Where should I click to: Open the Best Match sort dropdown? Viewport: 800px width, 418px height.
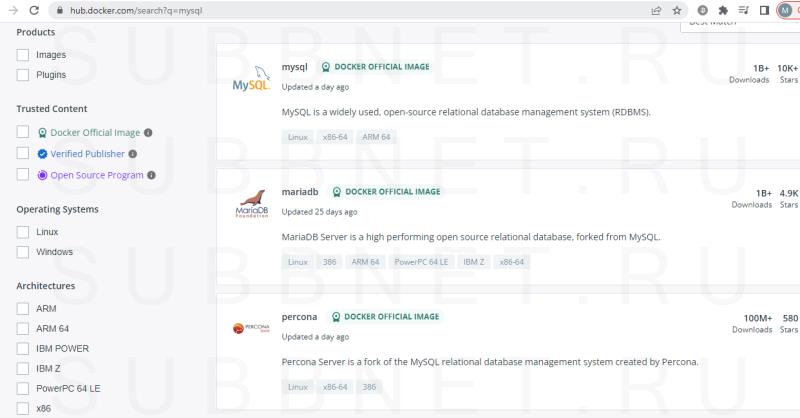pos(735,22)
